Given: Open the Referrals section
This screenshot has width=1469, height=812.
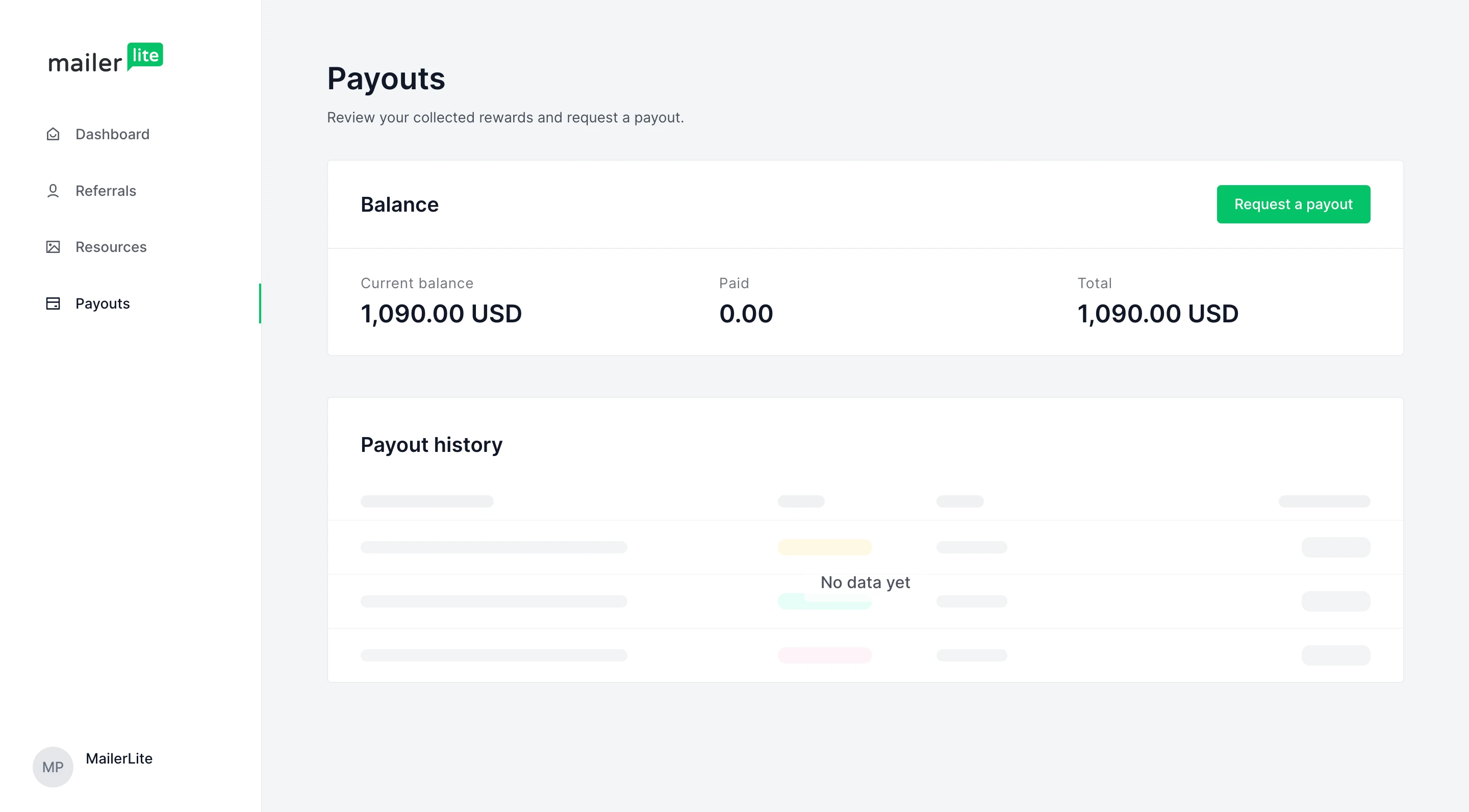Looking at the screenshot, I should (x=106, y=190).
